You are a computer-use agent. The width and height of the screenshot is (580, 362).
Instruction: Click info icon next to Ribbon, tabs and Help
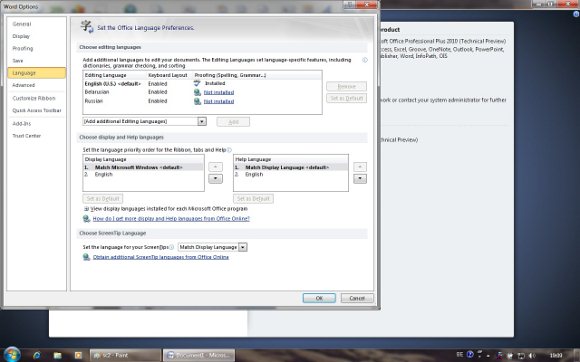click(229, 150)
